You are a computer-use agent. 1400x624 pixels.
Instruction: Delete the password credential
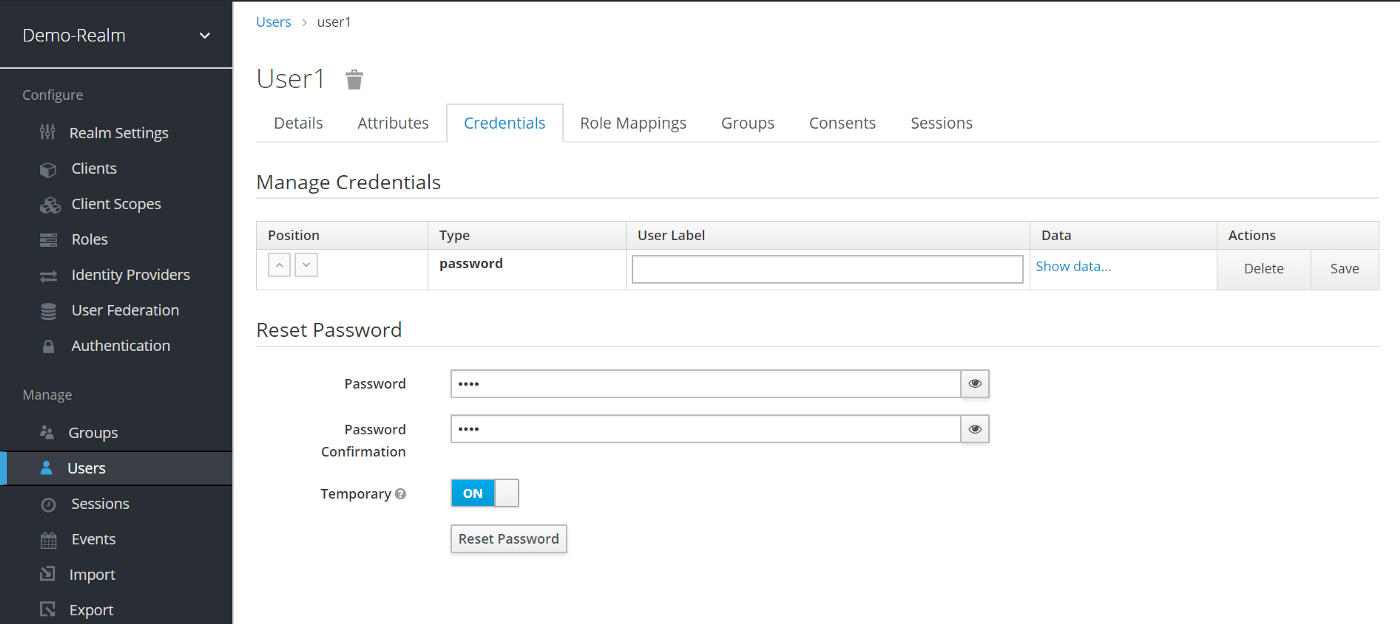point(1264,269)
